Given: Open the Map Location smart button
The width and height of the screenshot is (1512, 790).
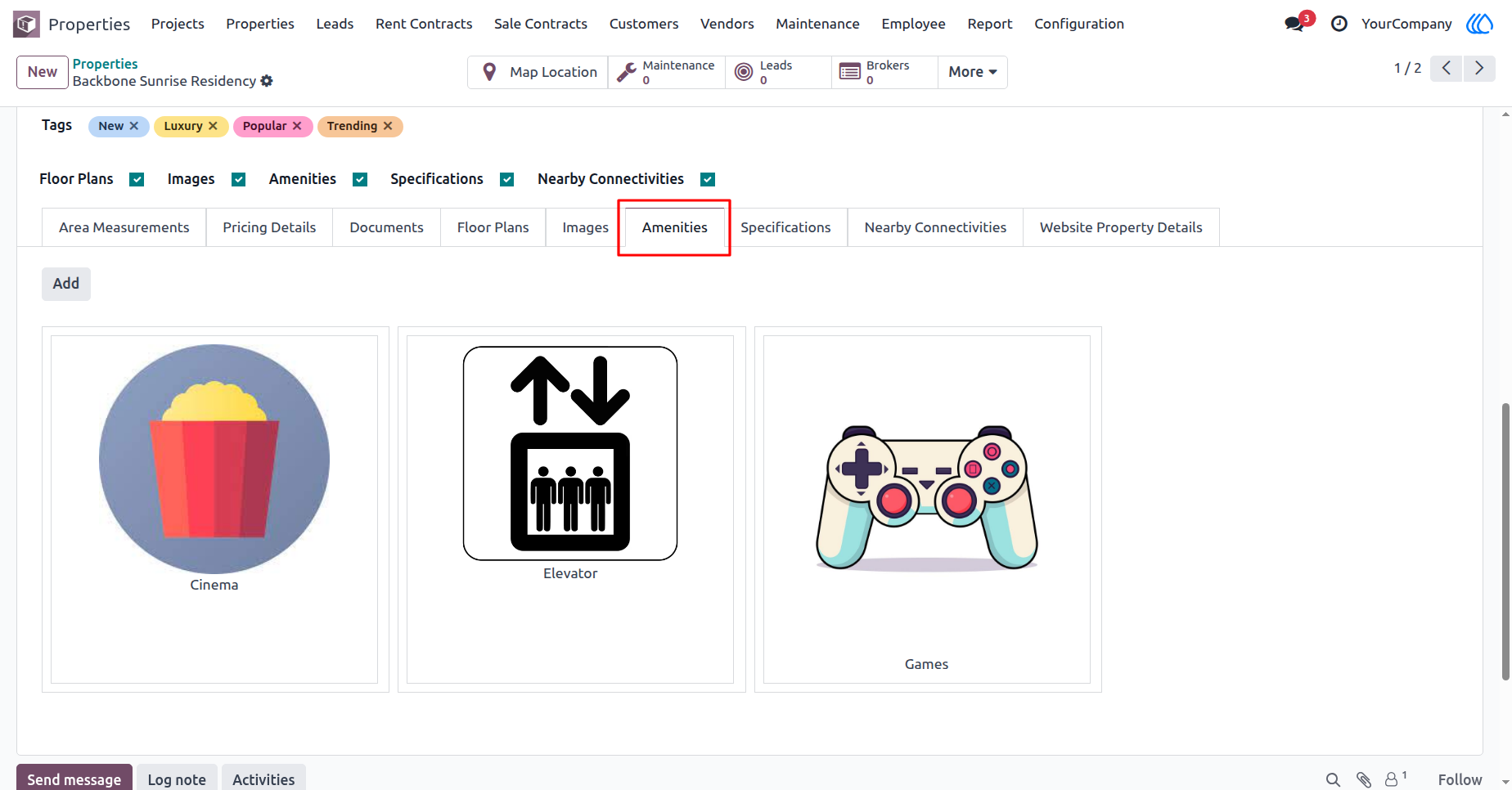Looking at the screenshot, I should coord(538,72).
